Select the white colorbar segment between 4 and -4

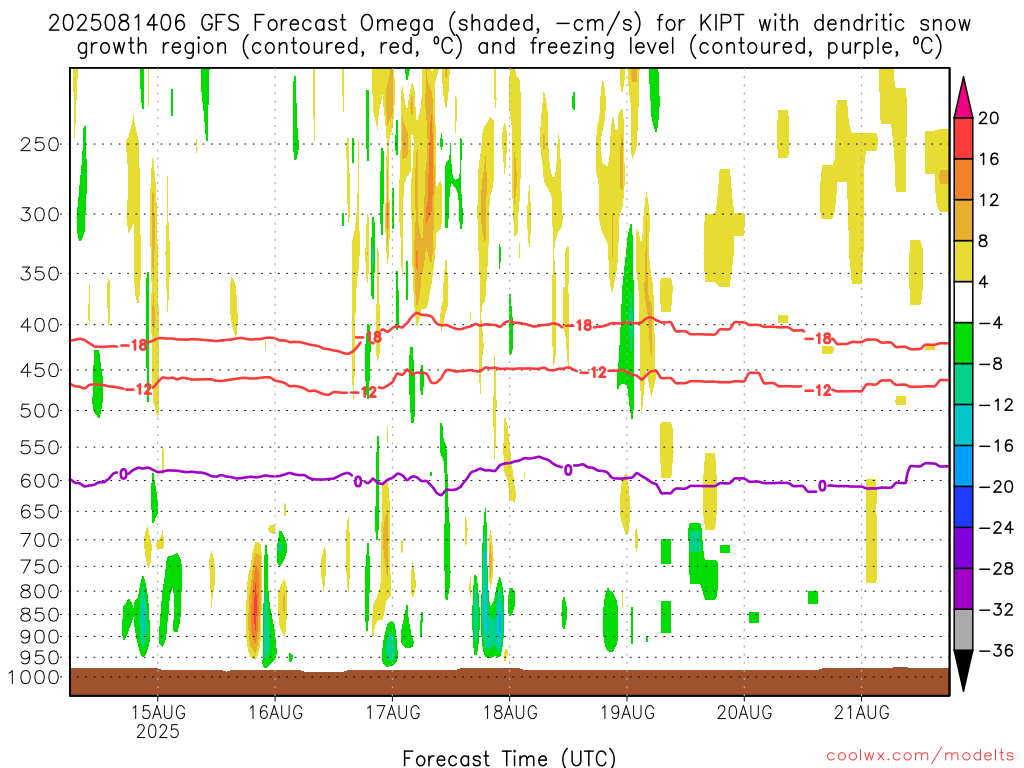click(963, 302)
